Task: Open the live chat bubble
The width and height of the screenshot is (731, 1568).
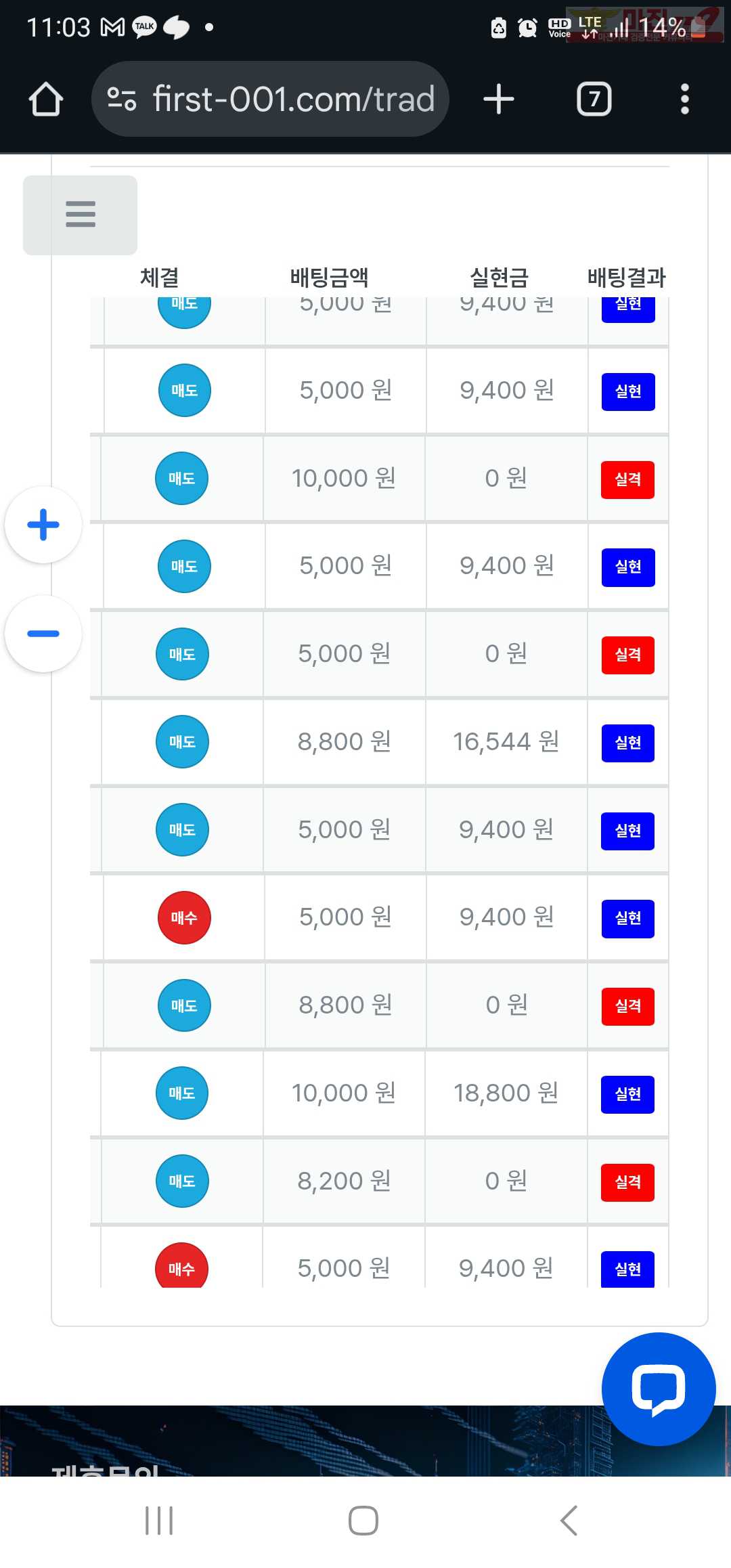Action: point(658,1389)
